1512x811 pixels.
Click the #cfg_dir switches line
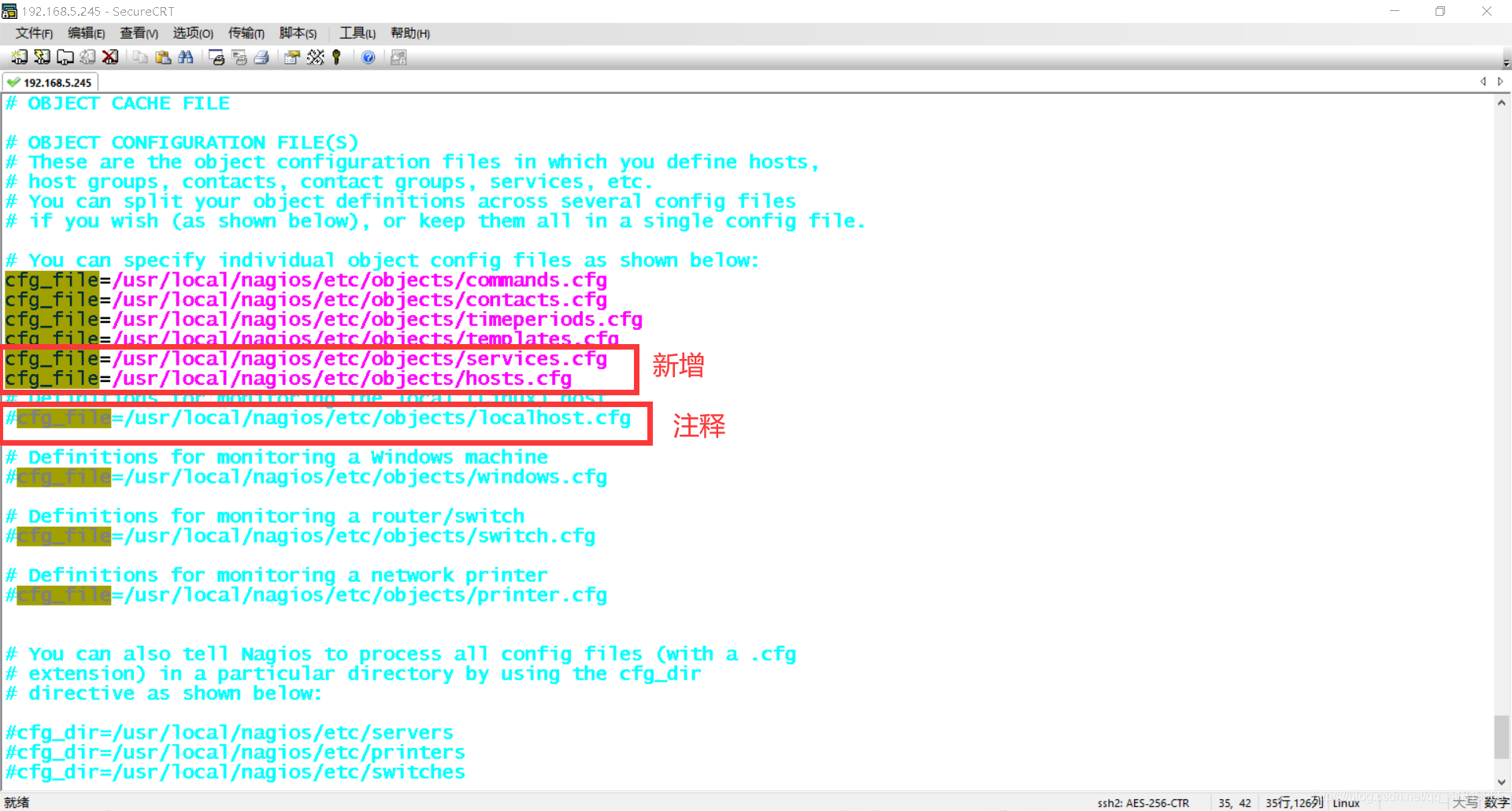pyautogui.click(x=235, y=772)
